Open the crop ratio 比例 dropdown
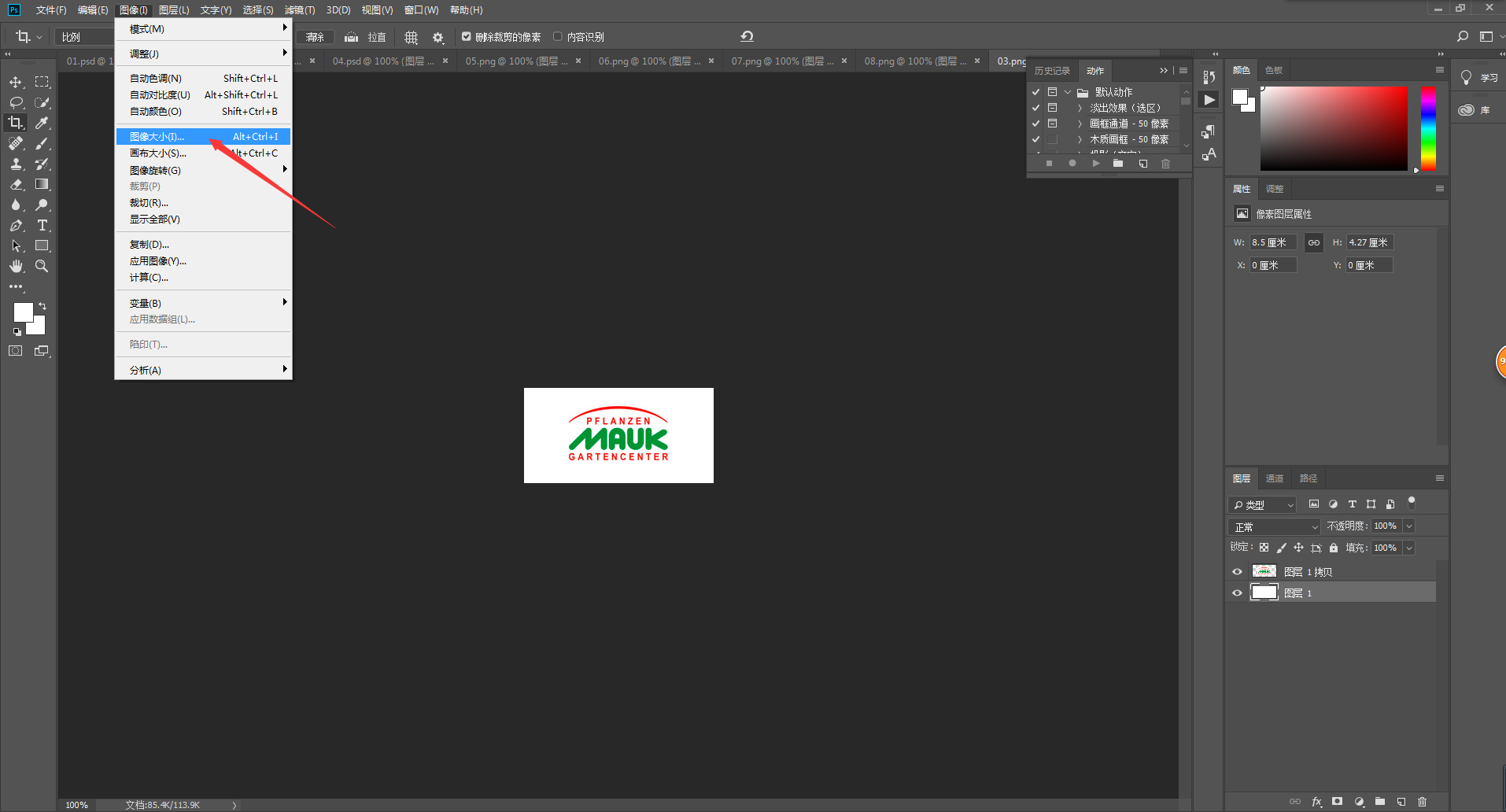 coord(85,37)
